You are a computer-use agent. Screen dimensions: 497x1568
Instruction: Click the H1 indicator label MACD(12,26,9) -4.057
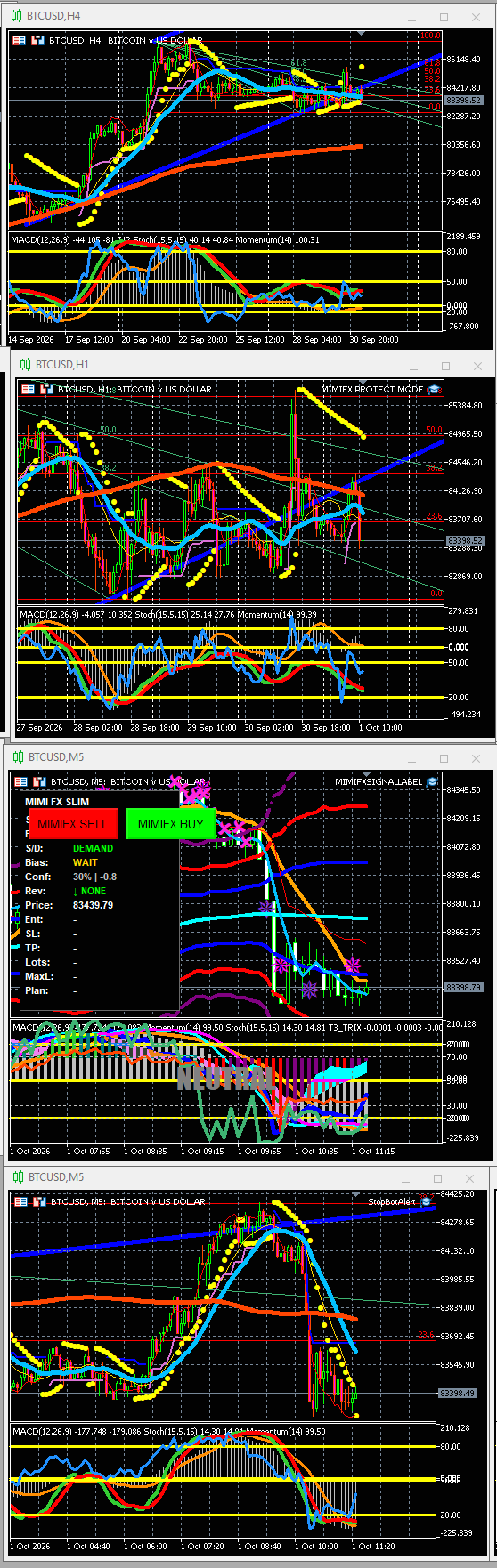[61, 614]
